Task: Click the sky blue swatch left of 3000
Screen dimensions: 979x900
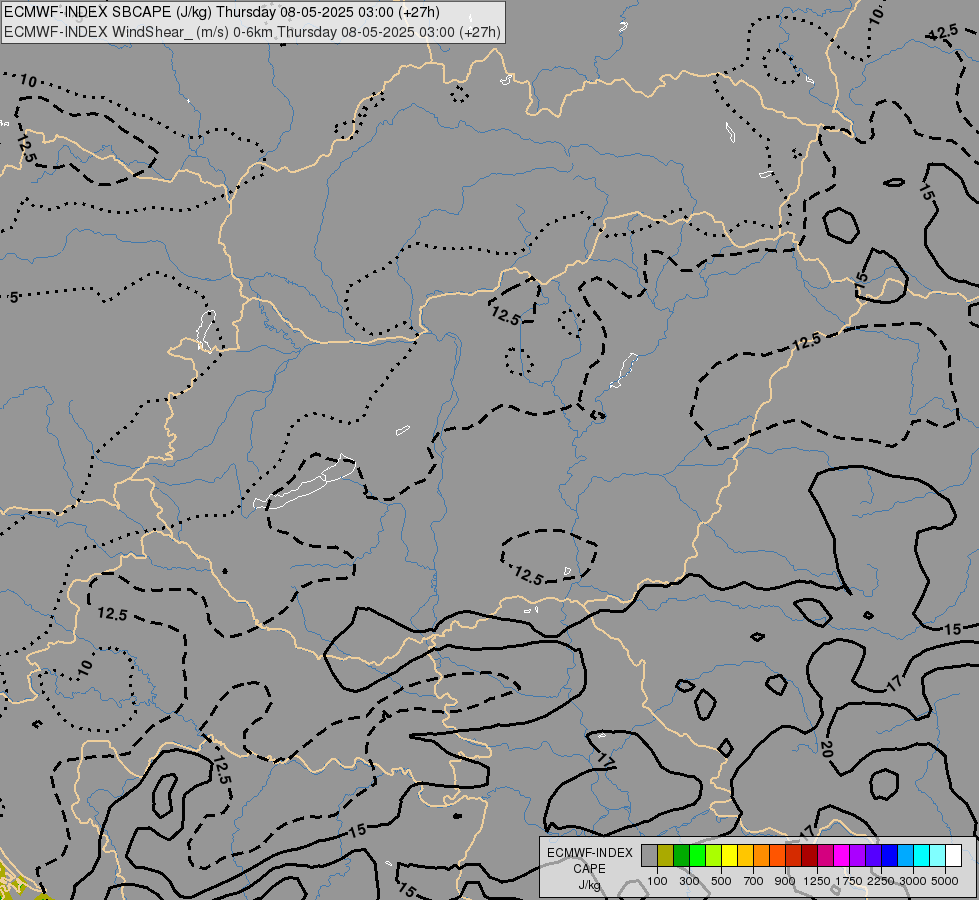Action: tap(905, 856)
